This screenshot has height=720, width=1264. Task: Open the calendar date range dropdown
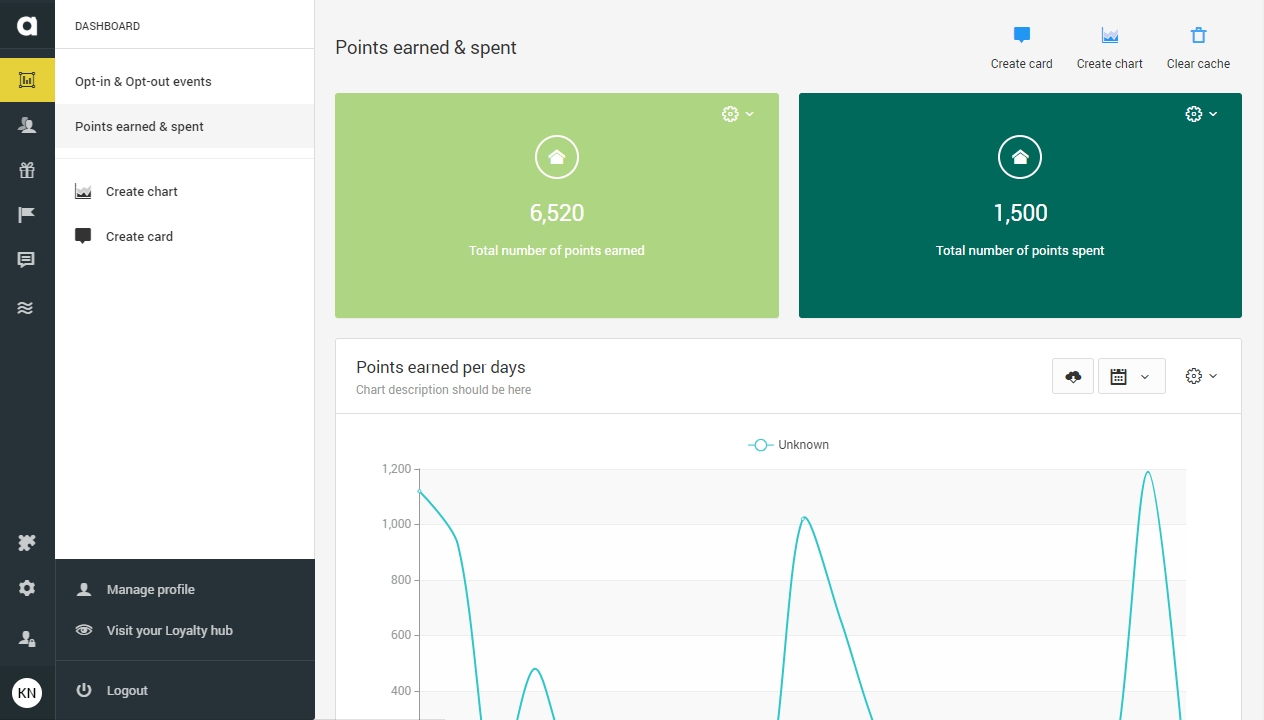tap(1131, 376)
